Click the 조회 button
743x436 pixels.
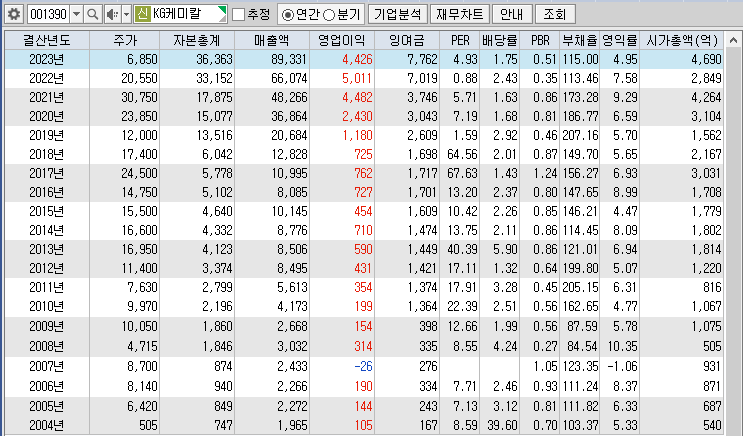pos(555,14)
